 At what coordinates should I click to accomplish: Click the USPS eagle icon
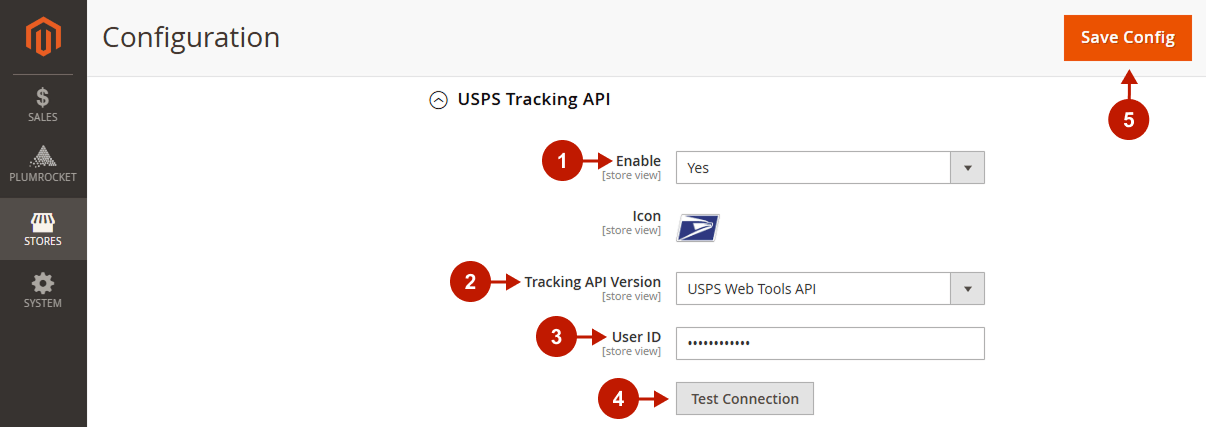point(698,228)
